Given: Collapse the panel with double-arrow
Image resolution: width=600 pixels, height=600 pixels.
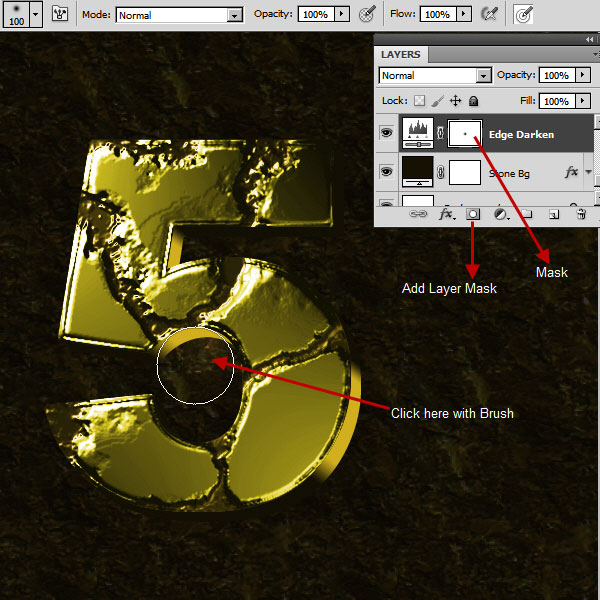Looking at the screenshot, I should tap(588, 38).
